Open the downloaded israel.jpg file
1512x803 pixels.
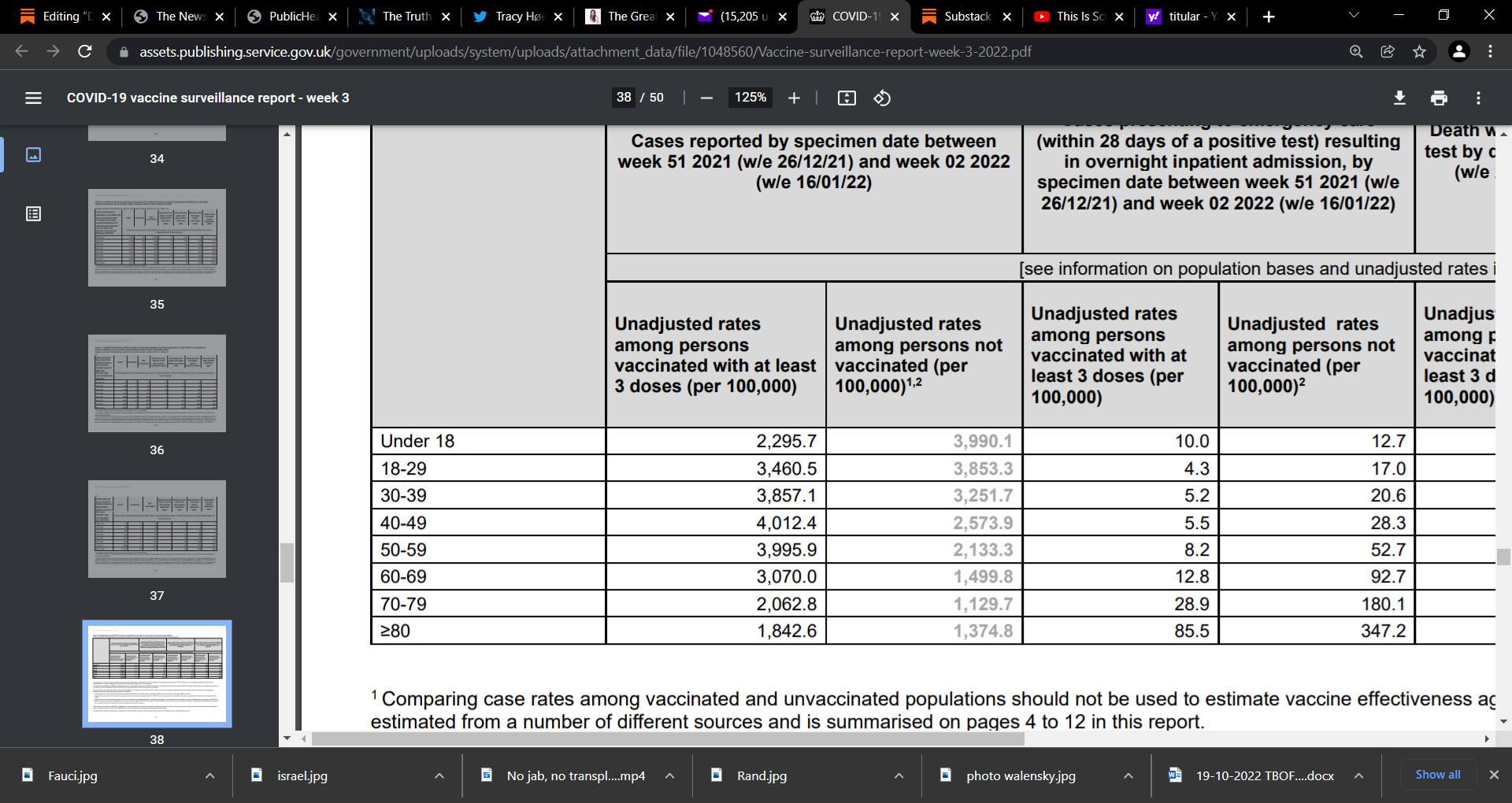[x=302, y=775]
